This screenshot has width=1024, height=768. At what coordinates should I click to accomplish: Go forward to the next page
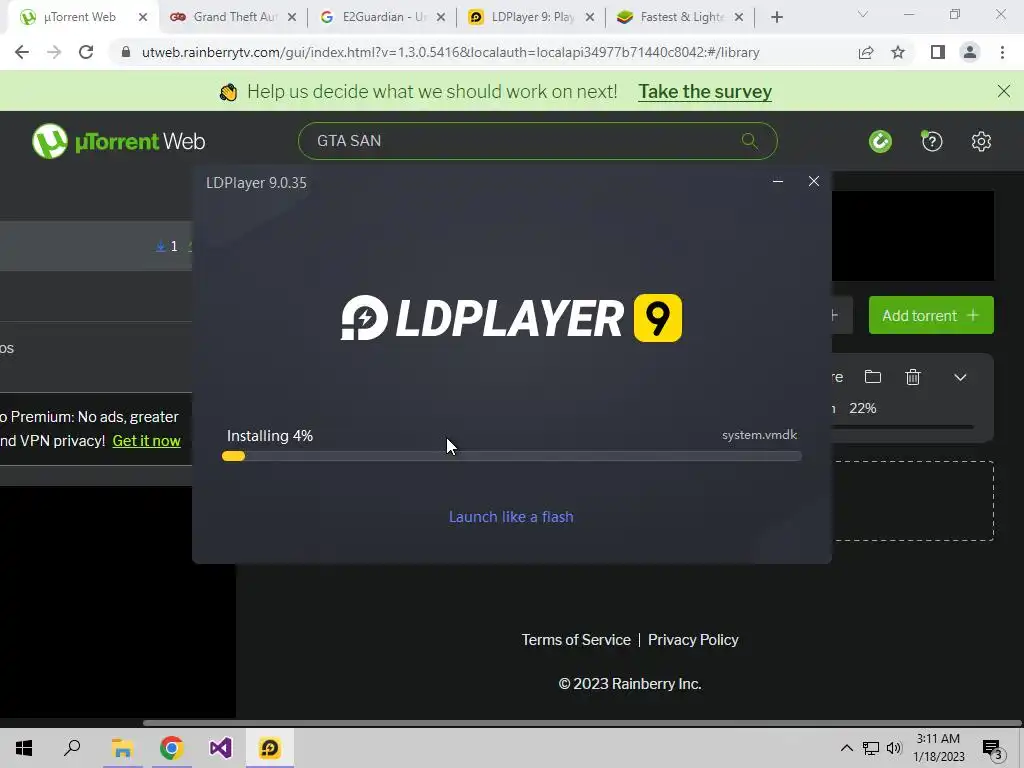click(x=54, y=52)
